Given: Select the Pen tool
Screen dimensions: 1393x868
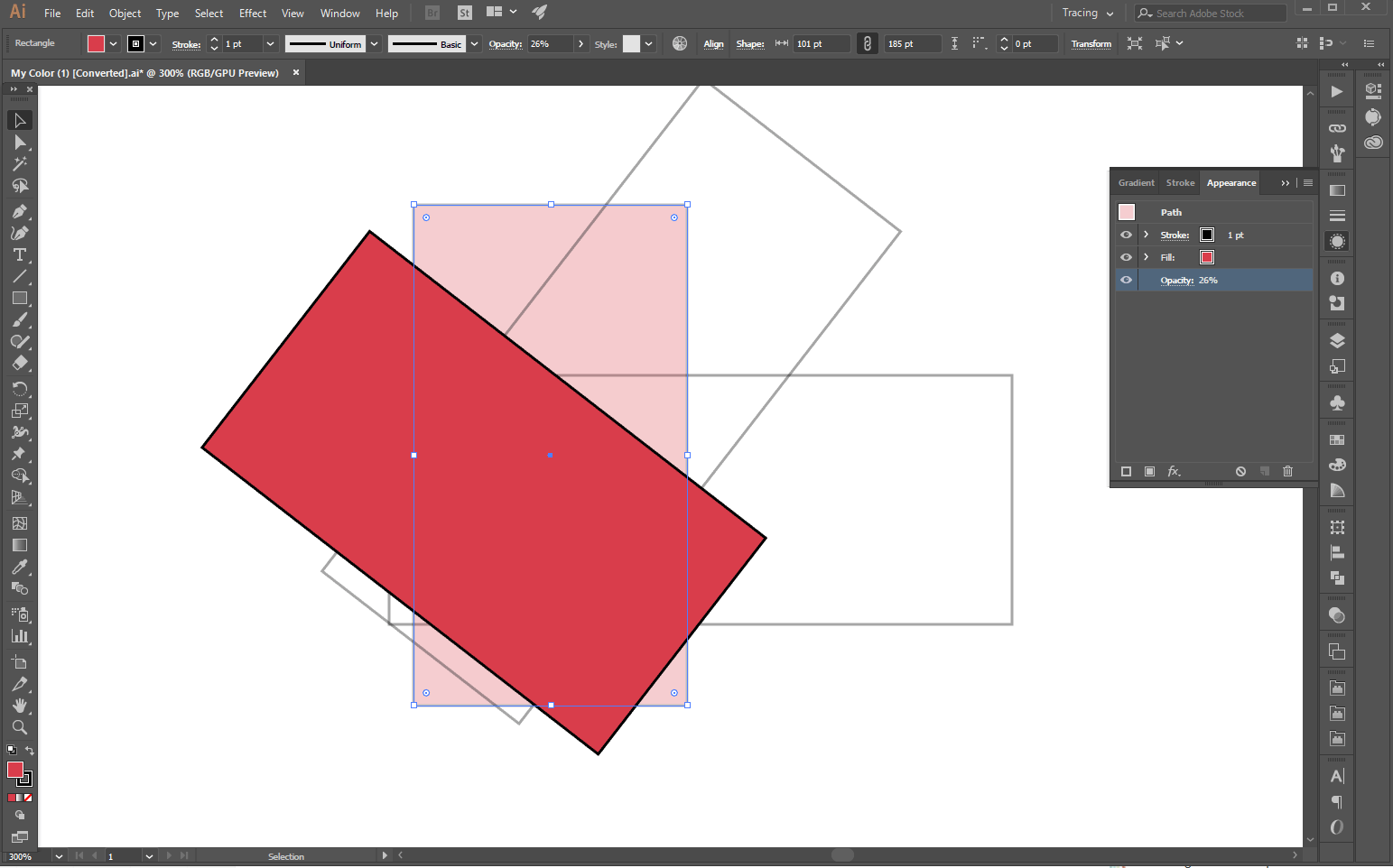Looking at the screenshot, I should point(20,211).
